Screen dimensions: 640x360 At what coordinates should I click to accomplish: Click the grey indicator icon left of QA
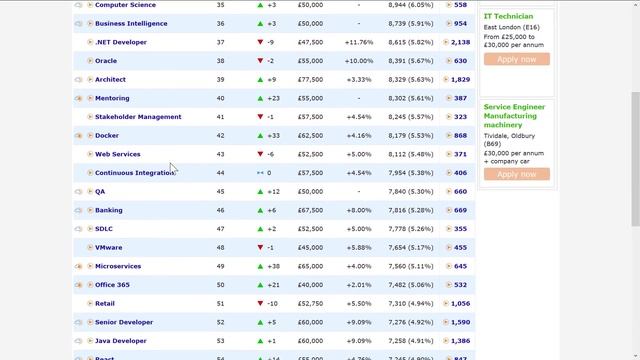click(78, 191)
